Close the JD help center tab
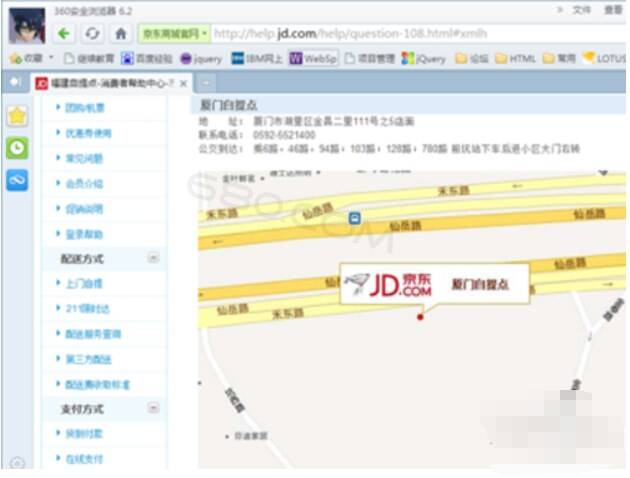This screenshot has height=478, width=630. pyautogui.click(x=184, y=84)
